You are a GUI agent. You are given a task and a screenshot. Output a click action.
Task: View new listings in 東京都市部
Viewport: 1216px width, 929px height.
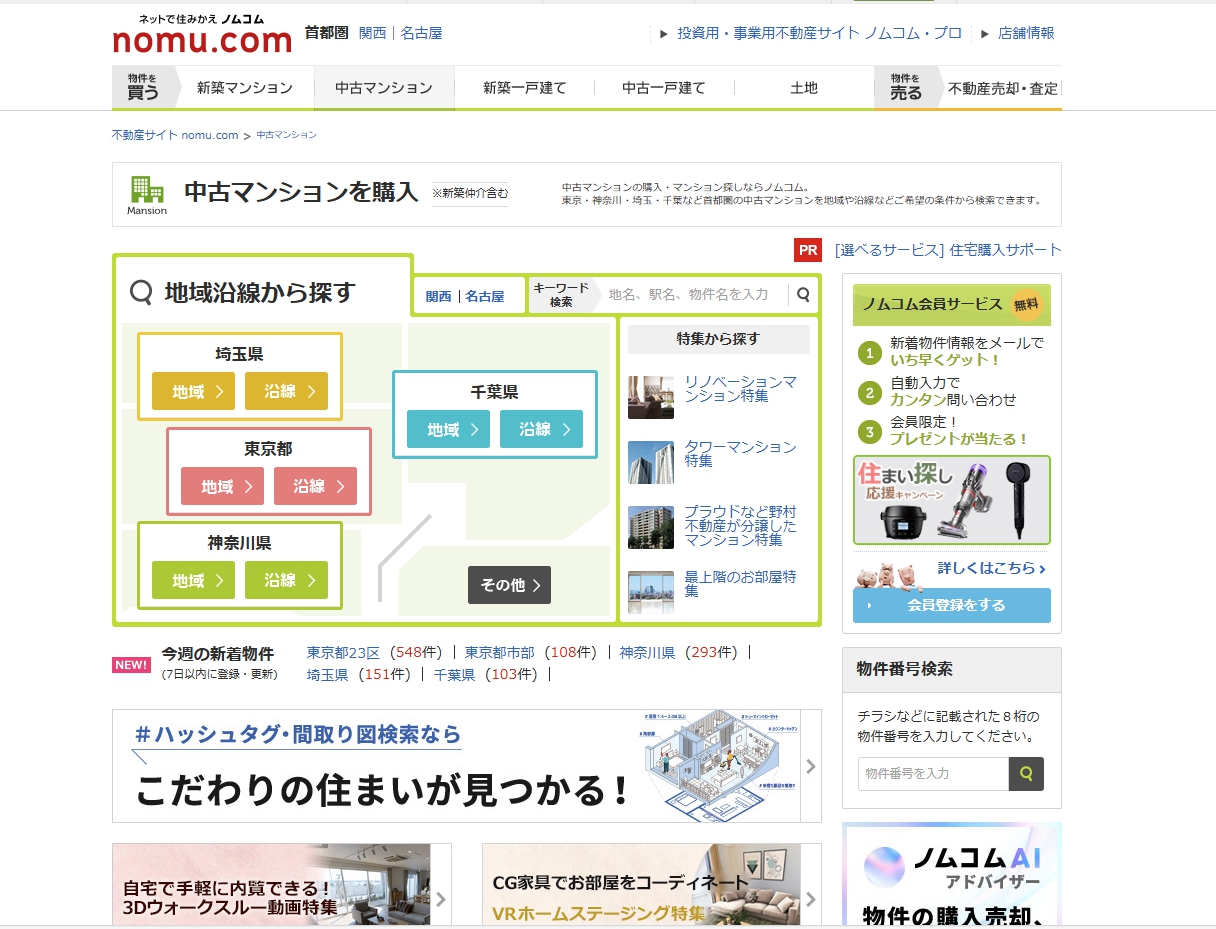(x=499, y=653)
